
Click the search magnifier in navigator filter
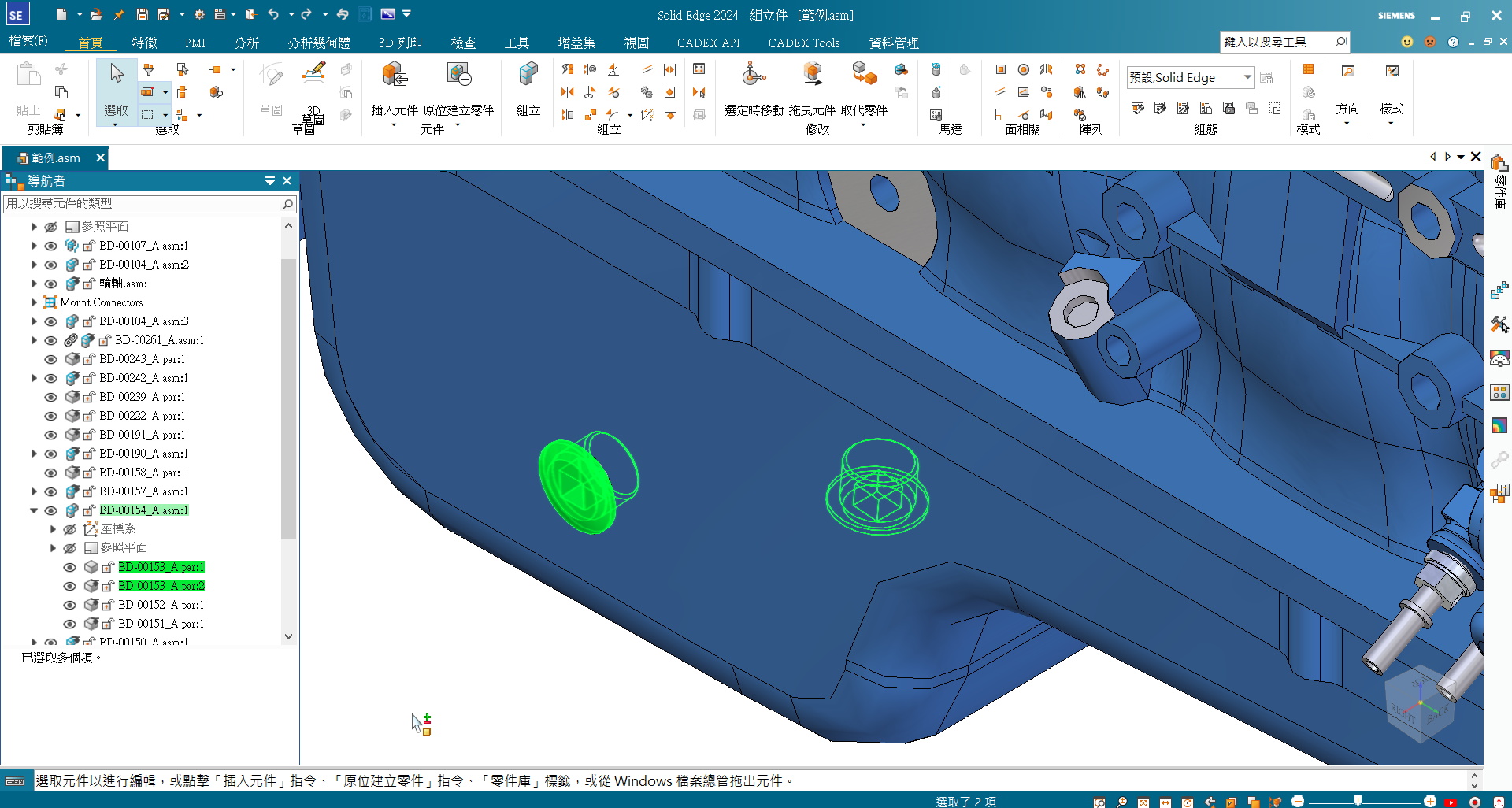(x=288, y=204)
